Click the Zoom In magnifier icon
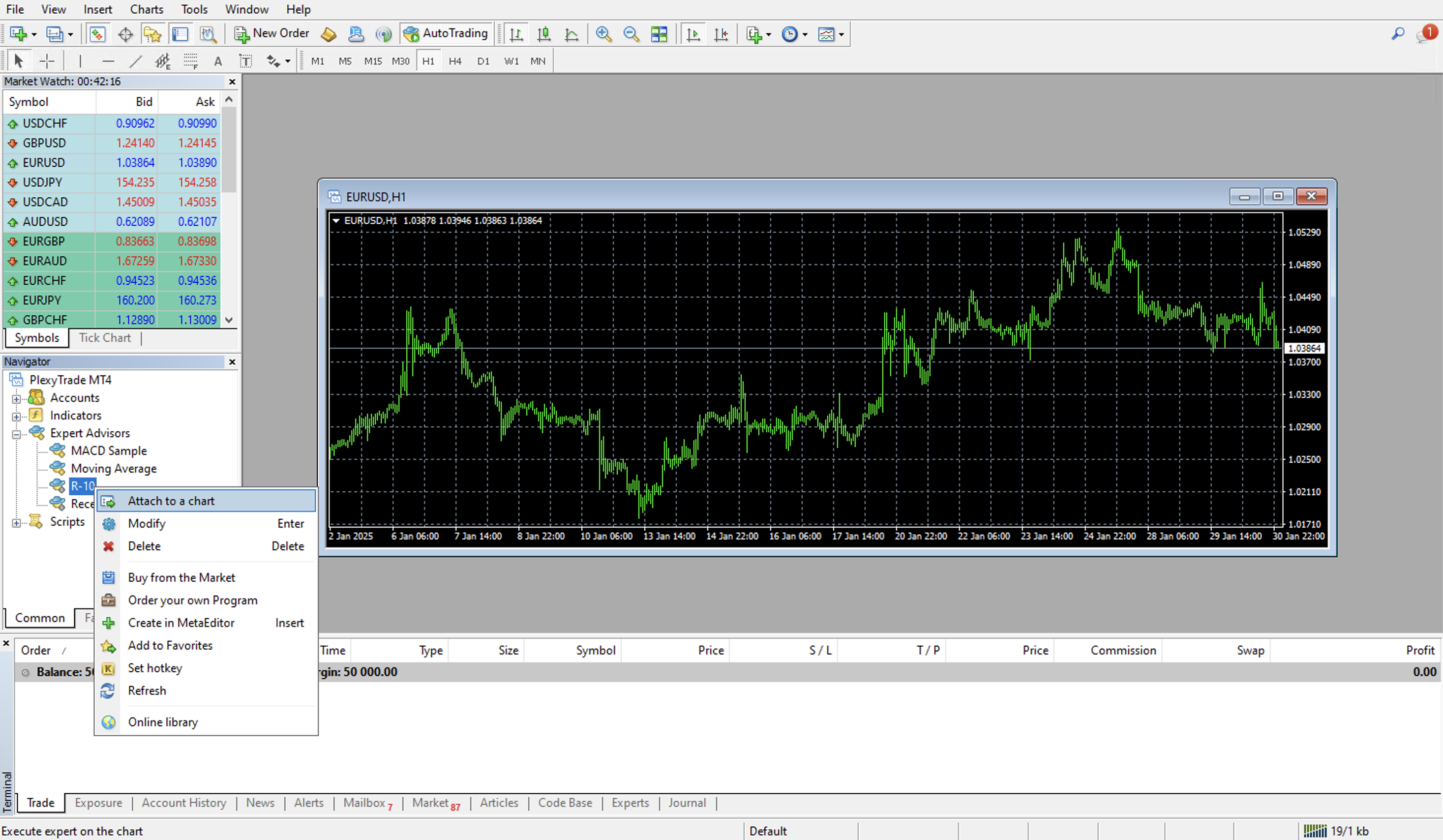Image resolution: width=1443 pixels, height=840 pixels. [x=603, y=34]
